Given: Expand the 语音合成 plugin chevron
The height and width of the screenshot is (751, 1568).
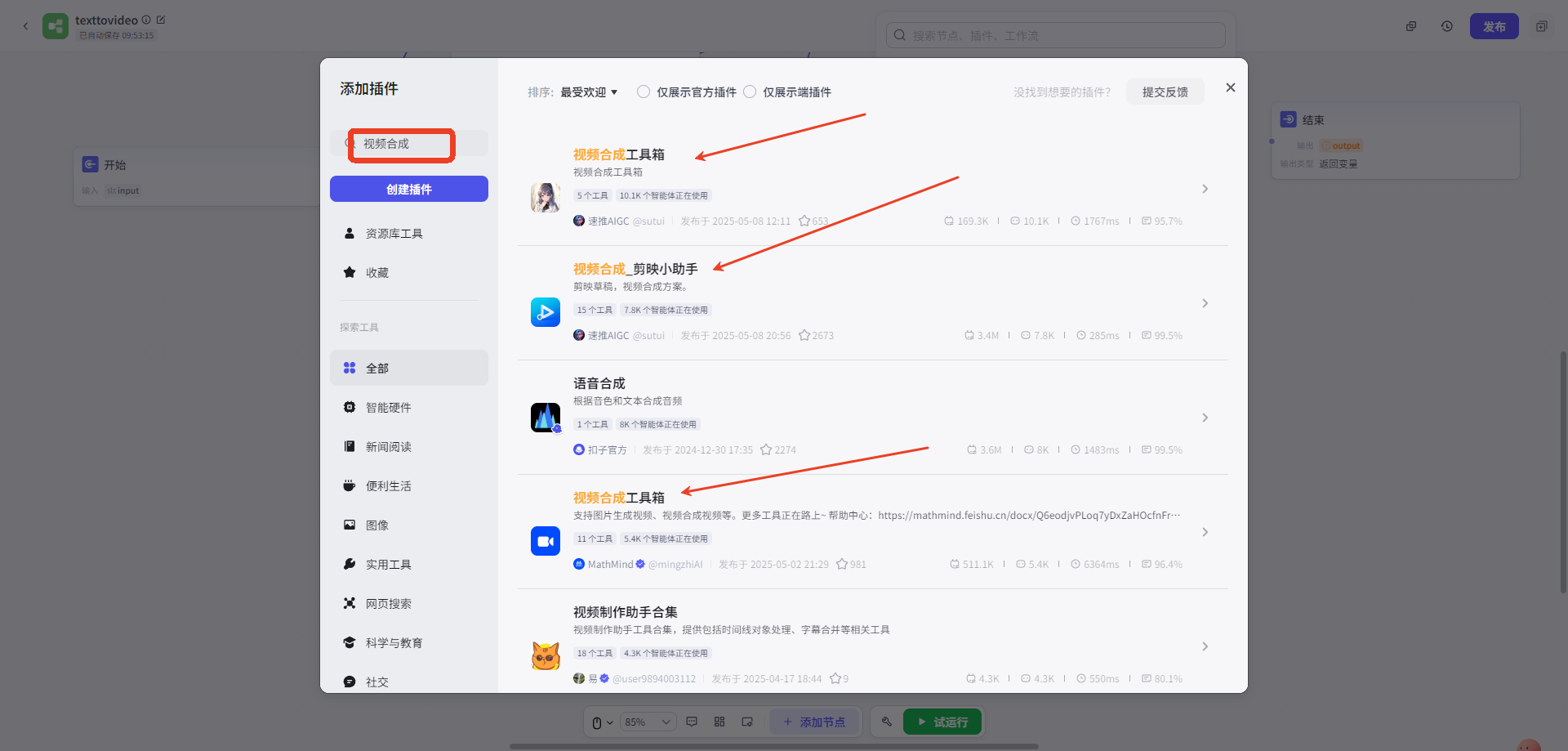Looking at the screenshot, I should [x=1205, y=418].
